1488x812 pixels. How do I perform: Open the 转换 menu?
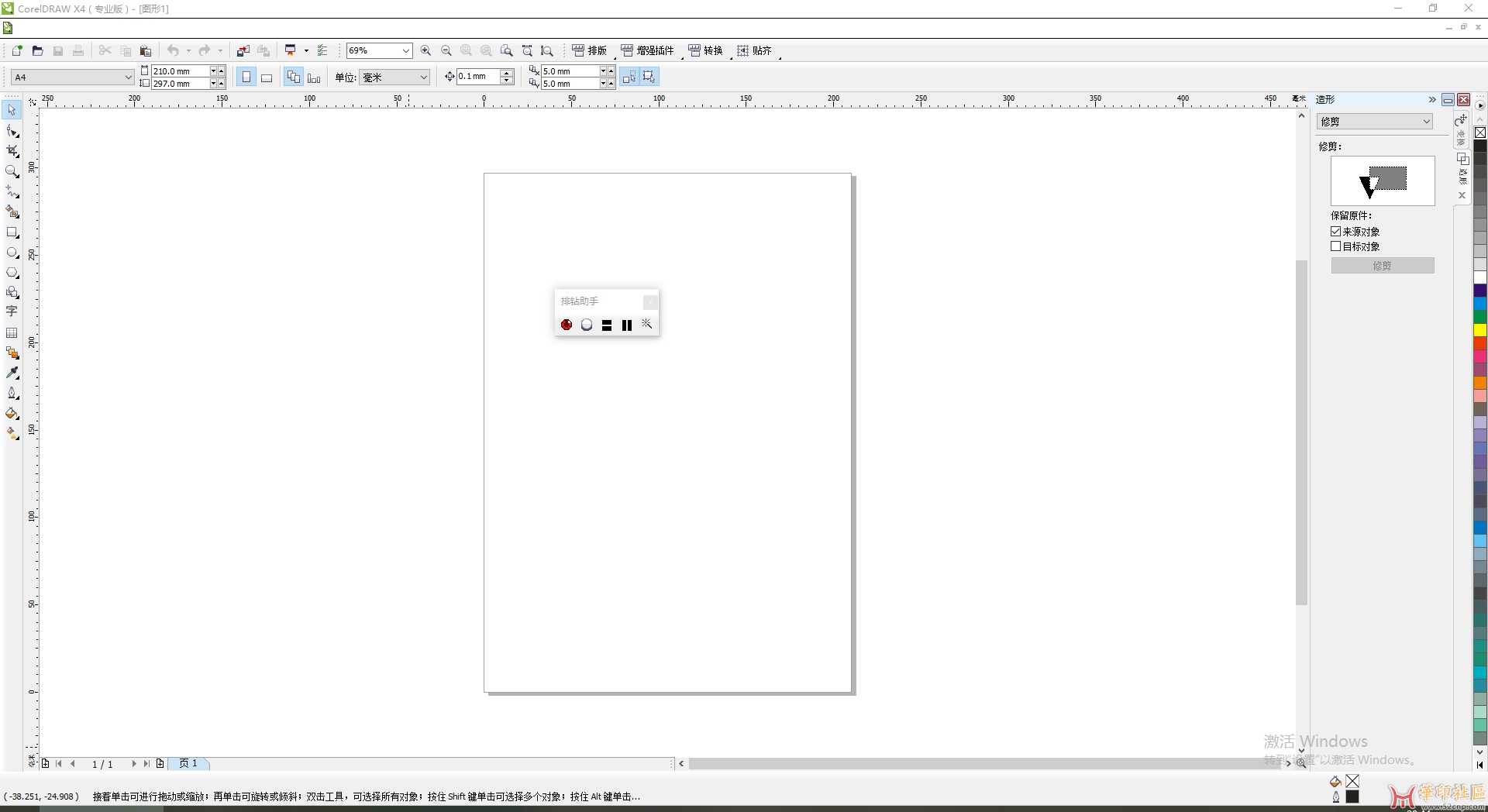click(705, 50)
